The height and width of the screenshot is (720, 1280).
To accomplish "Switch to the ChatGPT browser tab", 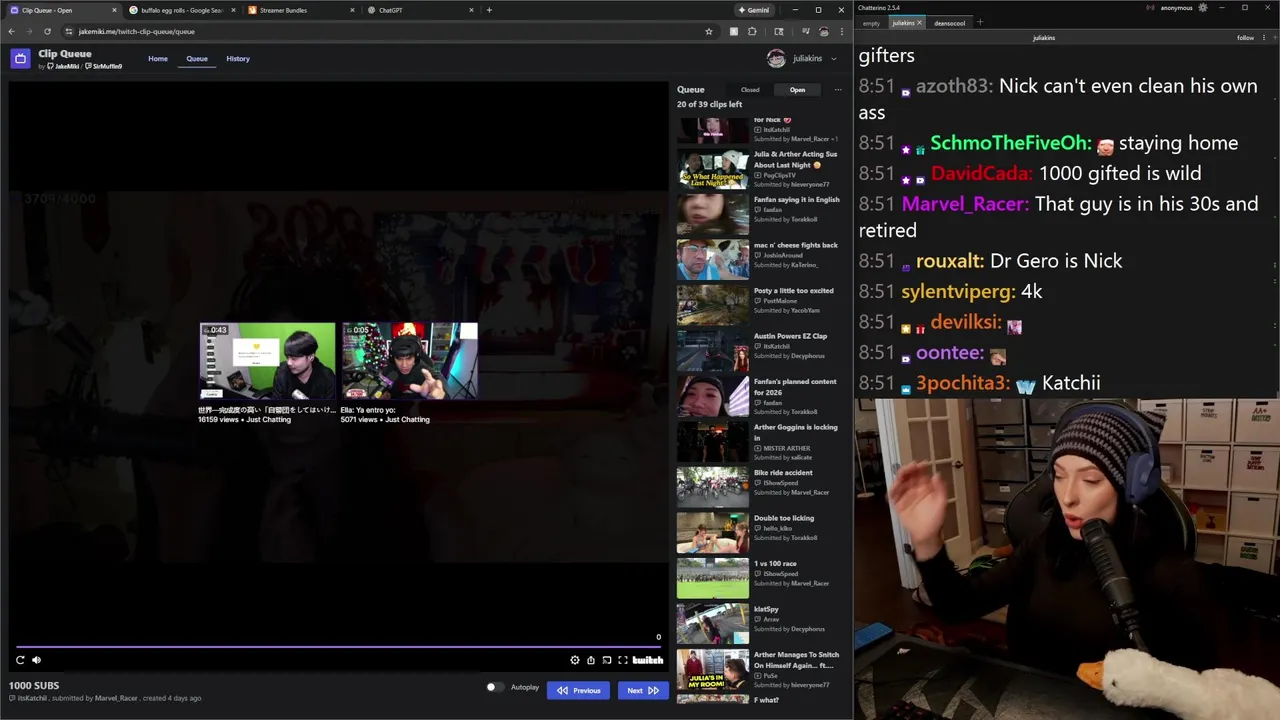I will (x=420, y=10).
